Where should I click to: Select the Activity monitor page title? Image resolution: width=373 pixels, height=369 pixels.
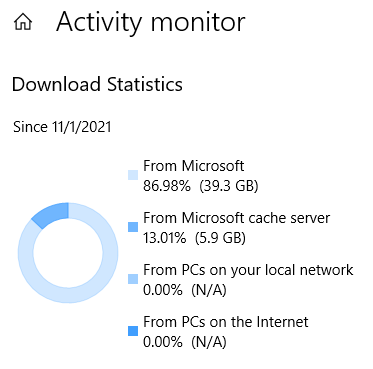151,23
